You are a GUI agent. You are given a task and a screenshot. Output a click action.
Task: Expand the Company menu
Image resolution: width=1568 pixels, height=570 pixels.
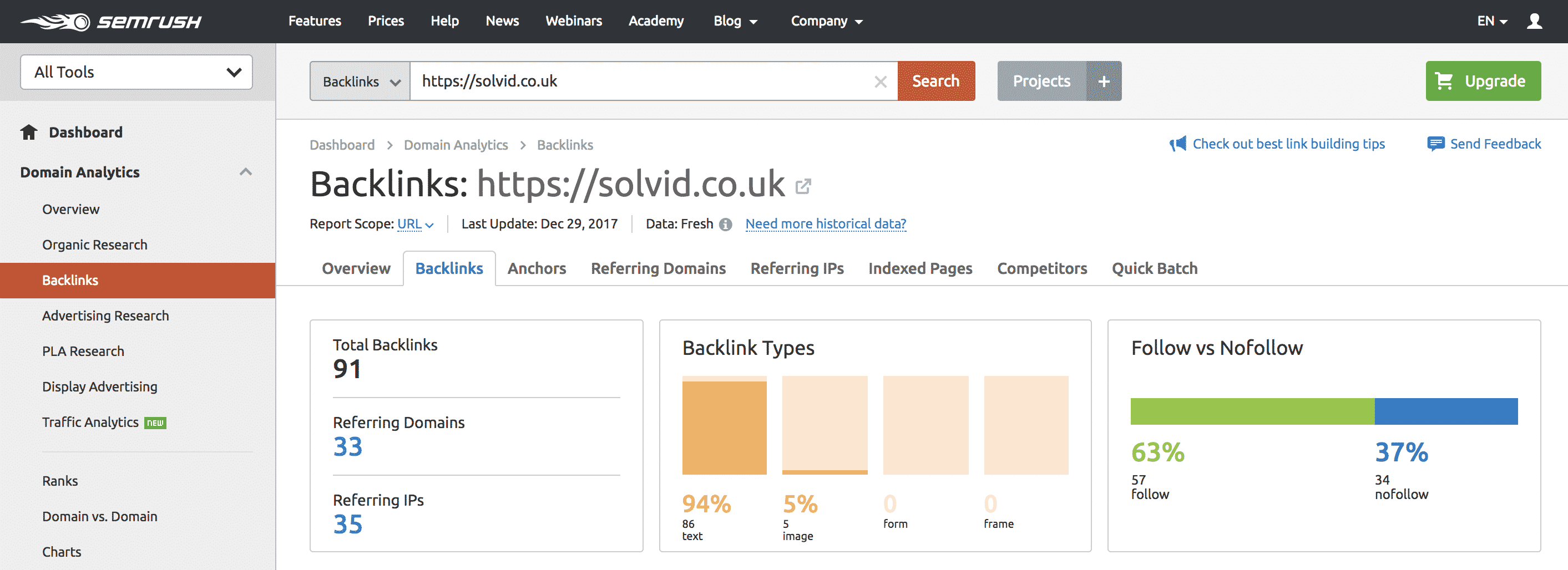pyautogui.click(x=827, y=21)
